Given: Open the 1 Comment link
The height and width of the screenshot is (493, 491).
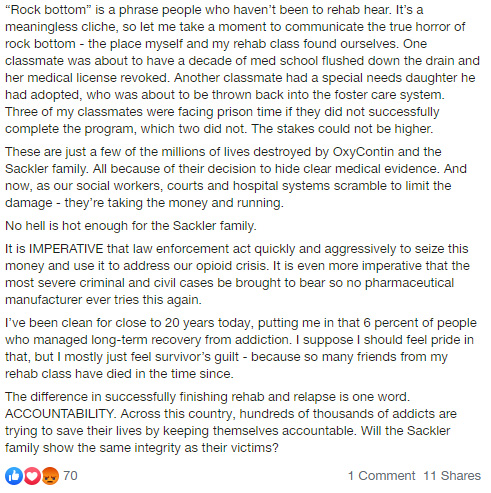Looking at the screenshot, I should coord(381,476).
